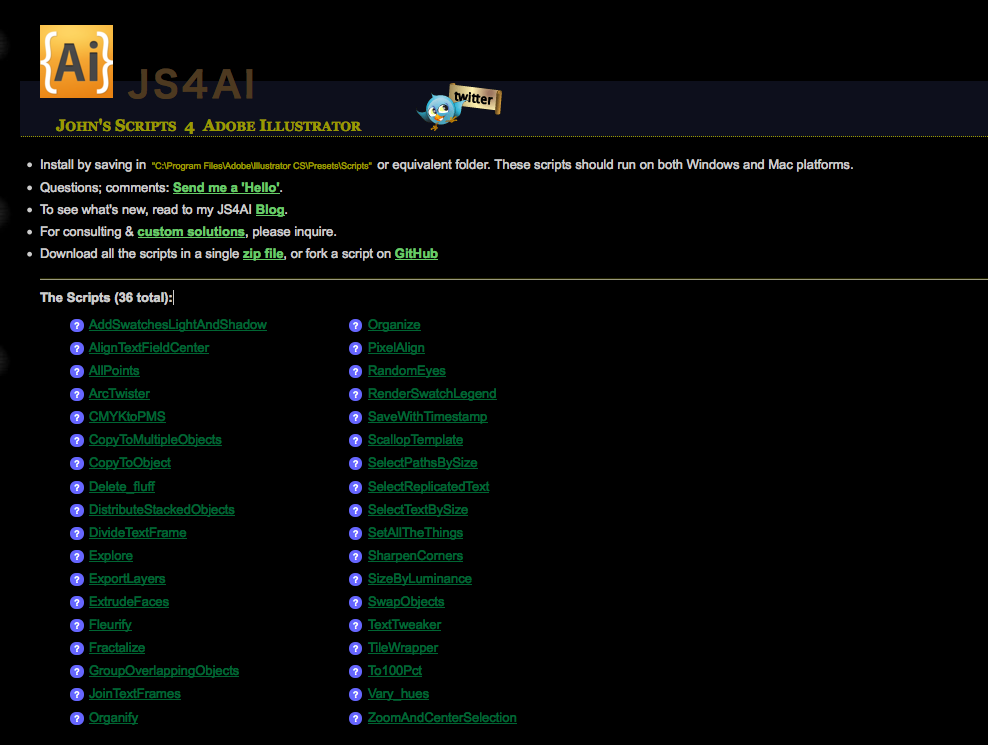Click help icon beside AlignTextFieldCenter
Viewport: 988px width, 745px height.
(77, 349)
